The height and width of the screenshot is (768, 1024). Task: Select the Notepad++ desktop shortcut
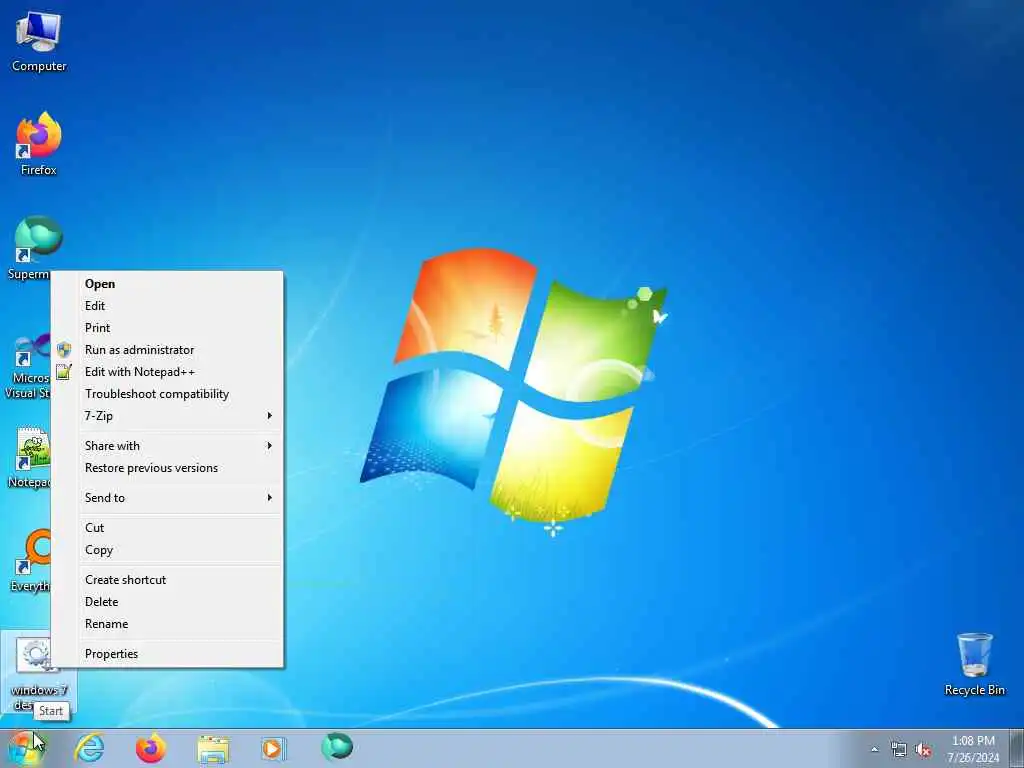[x=29, y=457]
